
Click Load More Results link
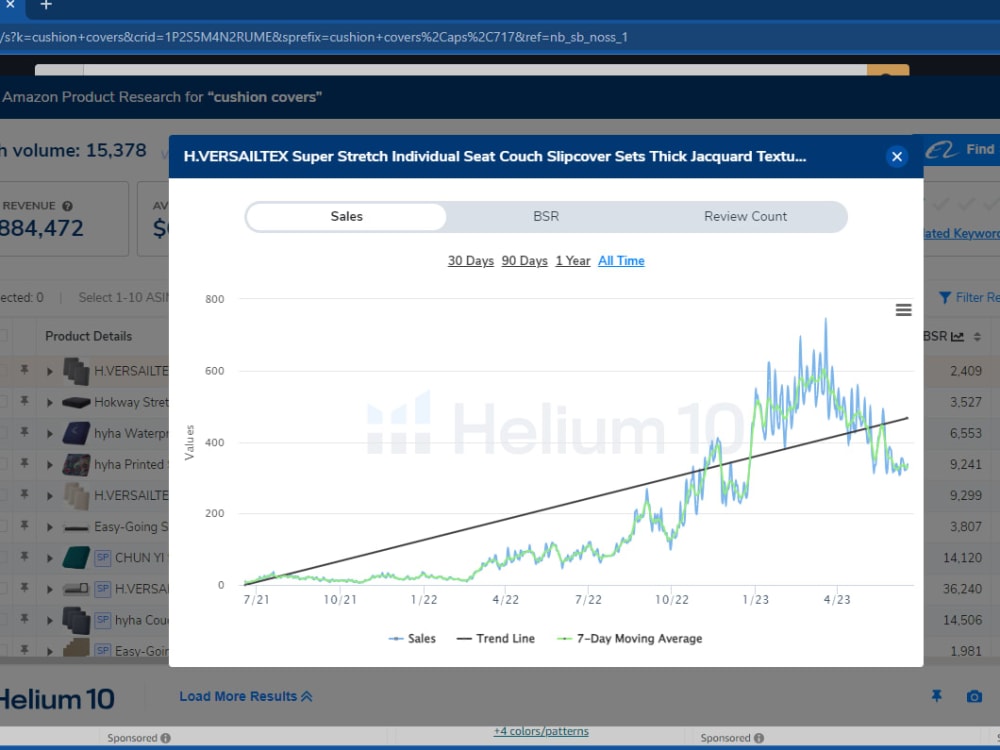click(x=246, y=696)
